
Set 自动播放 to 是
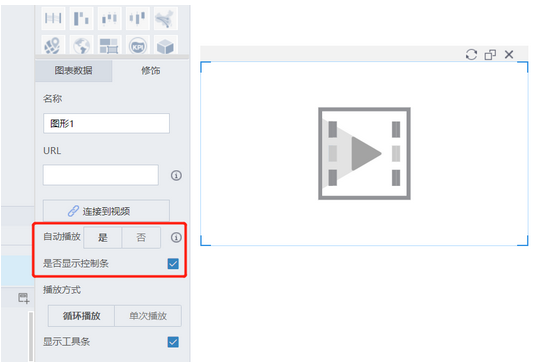[x=103, y=237]
